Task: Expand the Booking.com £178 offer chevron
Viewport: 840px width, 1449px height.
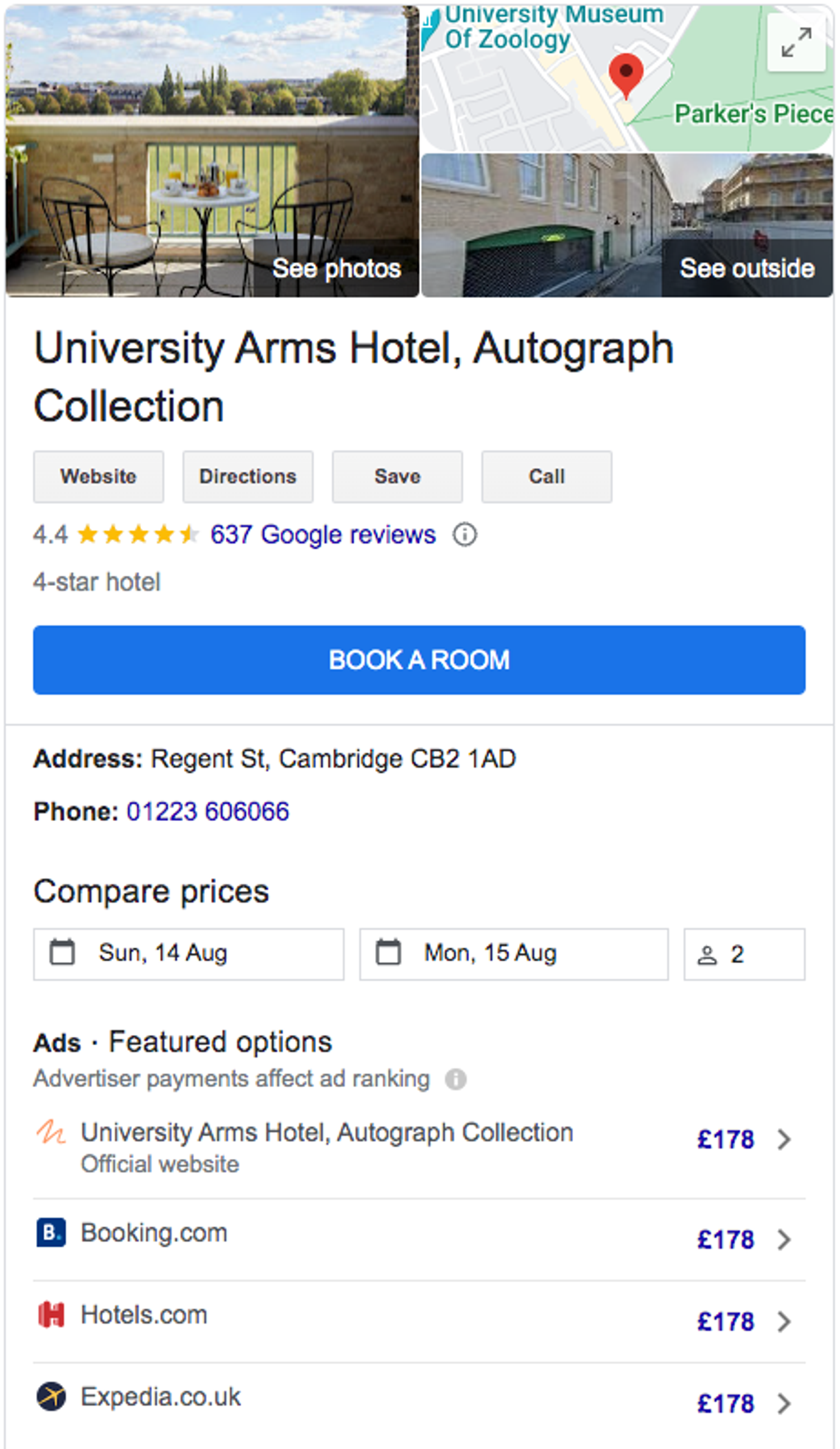Action: pos(783,1240)
